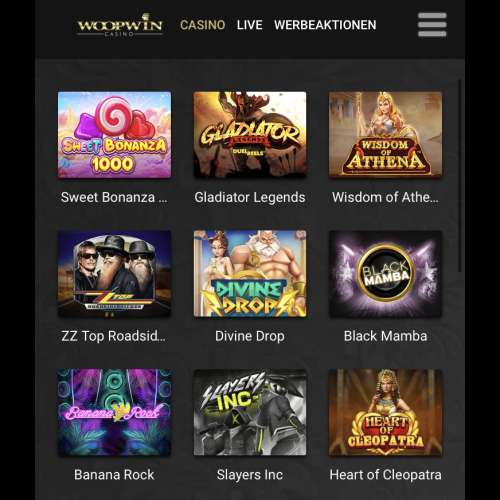
Task: Select the ZZ Top Roadside thumbnail
Action: [x=114, y=274]
